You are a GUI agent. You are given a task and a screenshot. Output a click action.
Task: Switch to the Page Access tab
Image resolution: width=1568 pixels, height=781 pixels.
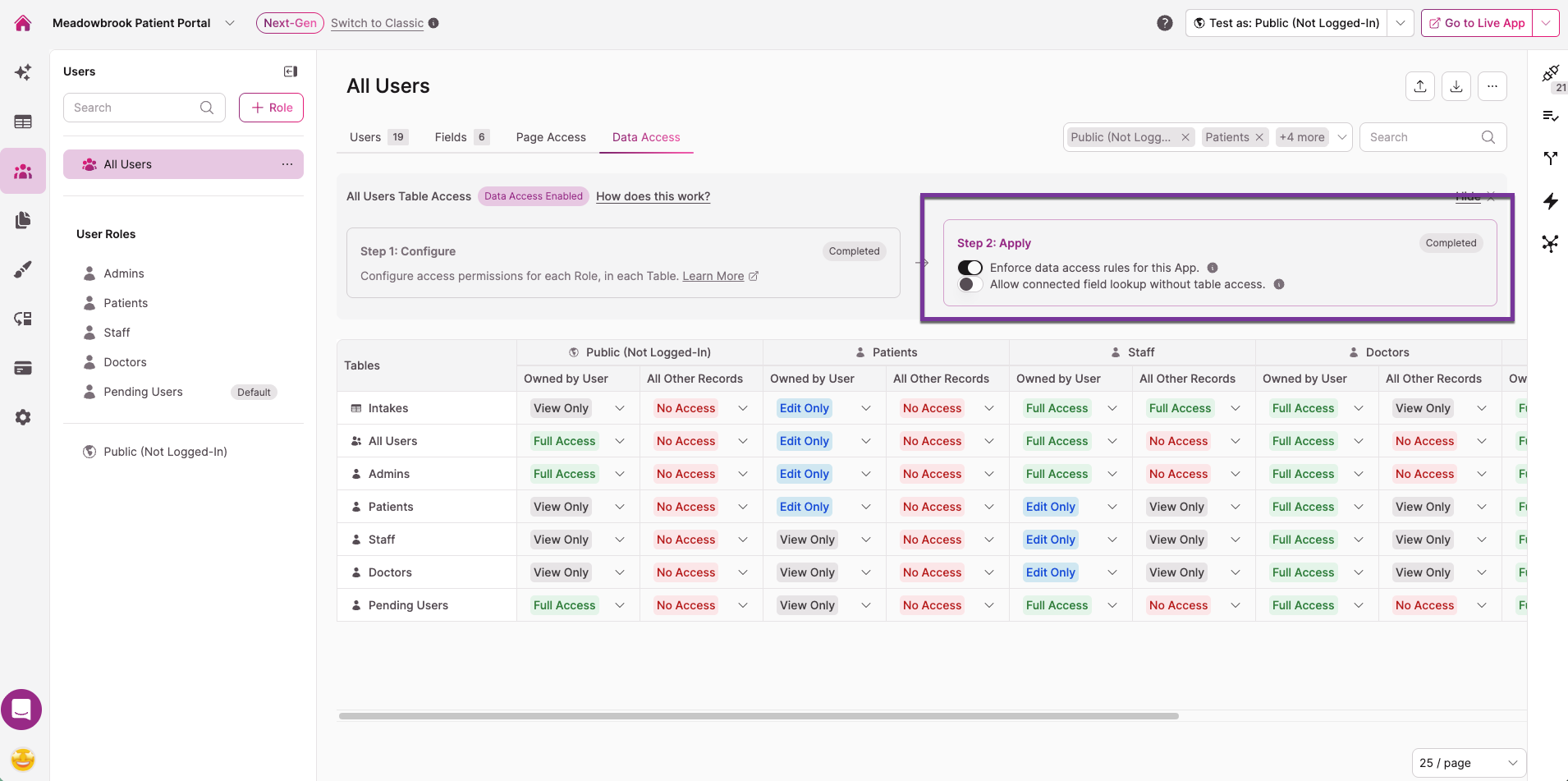point(551,137)
